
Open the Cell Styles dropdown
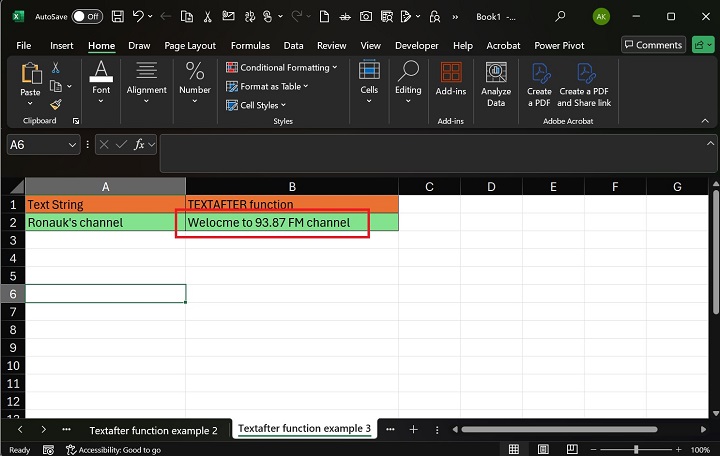point(260,105)
